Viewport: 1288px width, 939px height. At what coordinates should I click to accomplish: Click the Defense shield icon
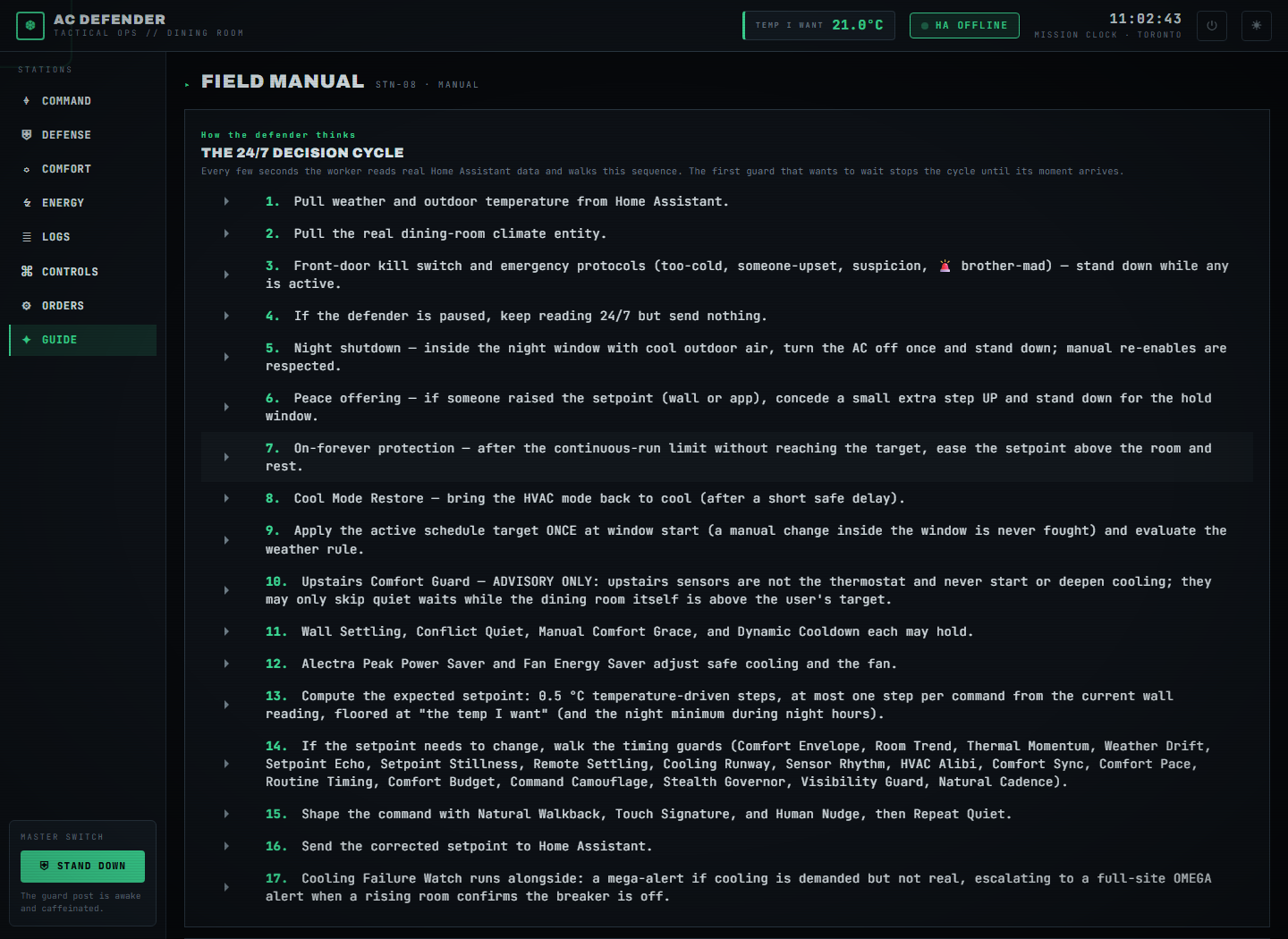point(27,135)
